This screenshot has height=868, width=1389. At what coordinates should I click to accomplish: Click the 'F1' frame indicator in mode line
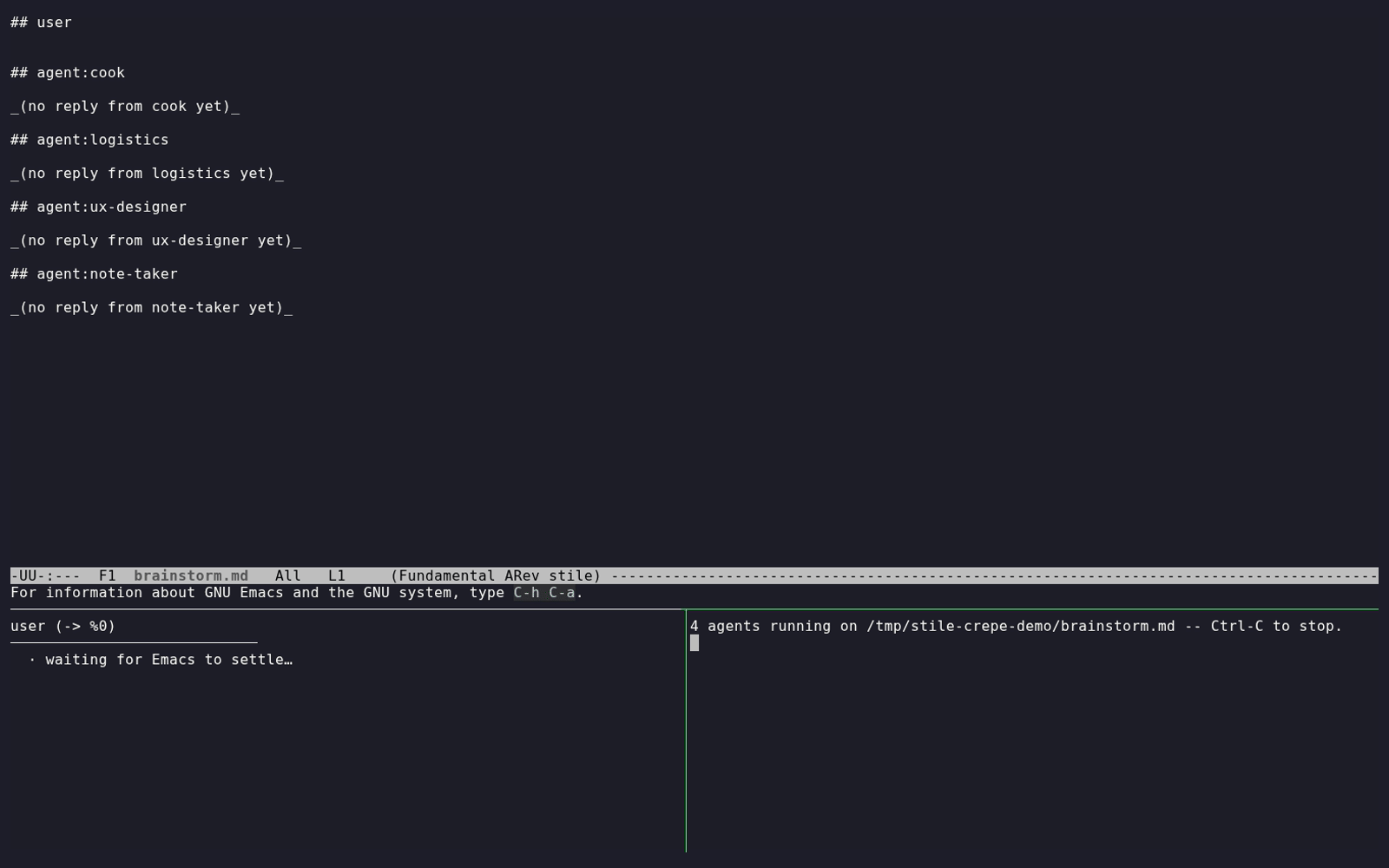click(107, 575)
